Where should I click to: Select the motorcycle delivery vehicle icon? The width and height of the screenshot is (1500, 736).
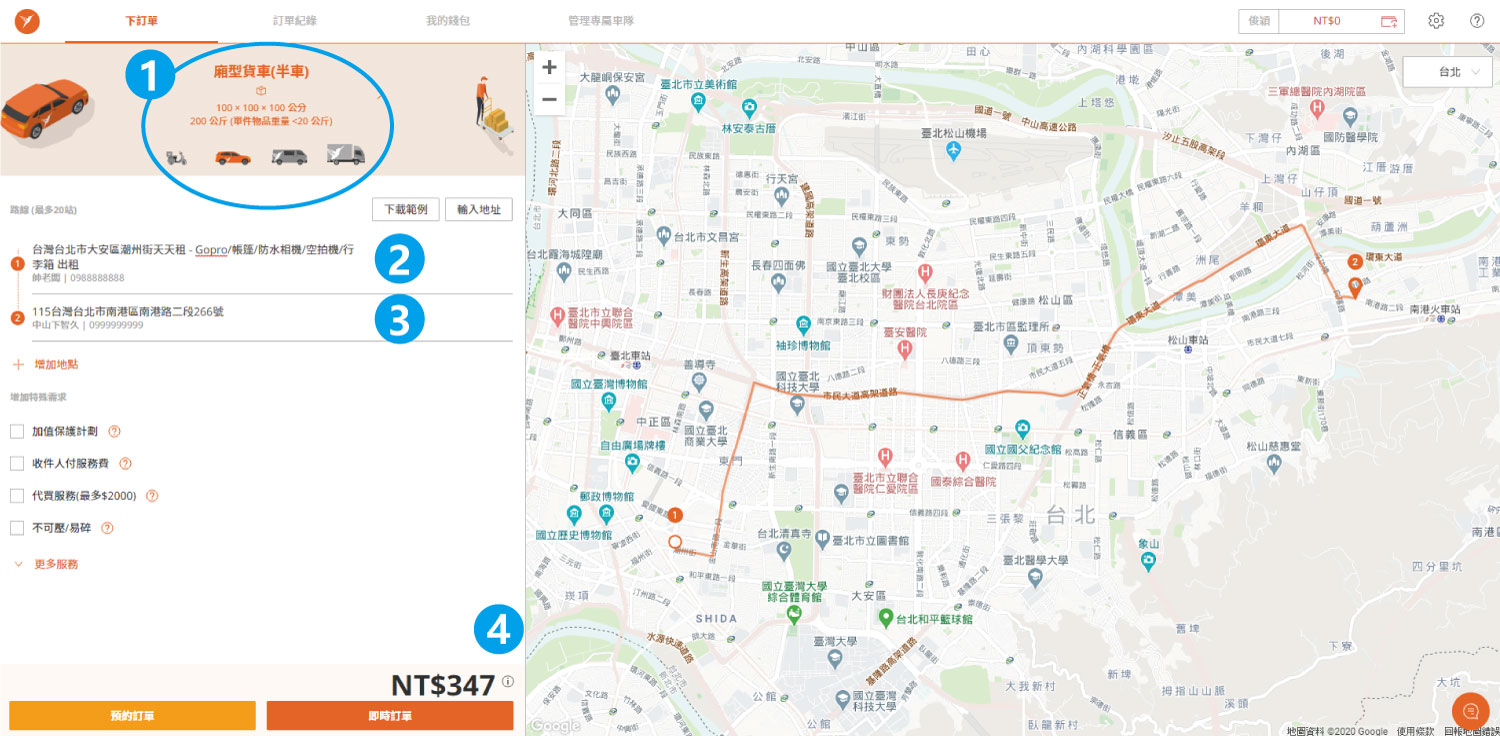177,157
